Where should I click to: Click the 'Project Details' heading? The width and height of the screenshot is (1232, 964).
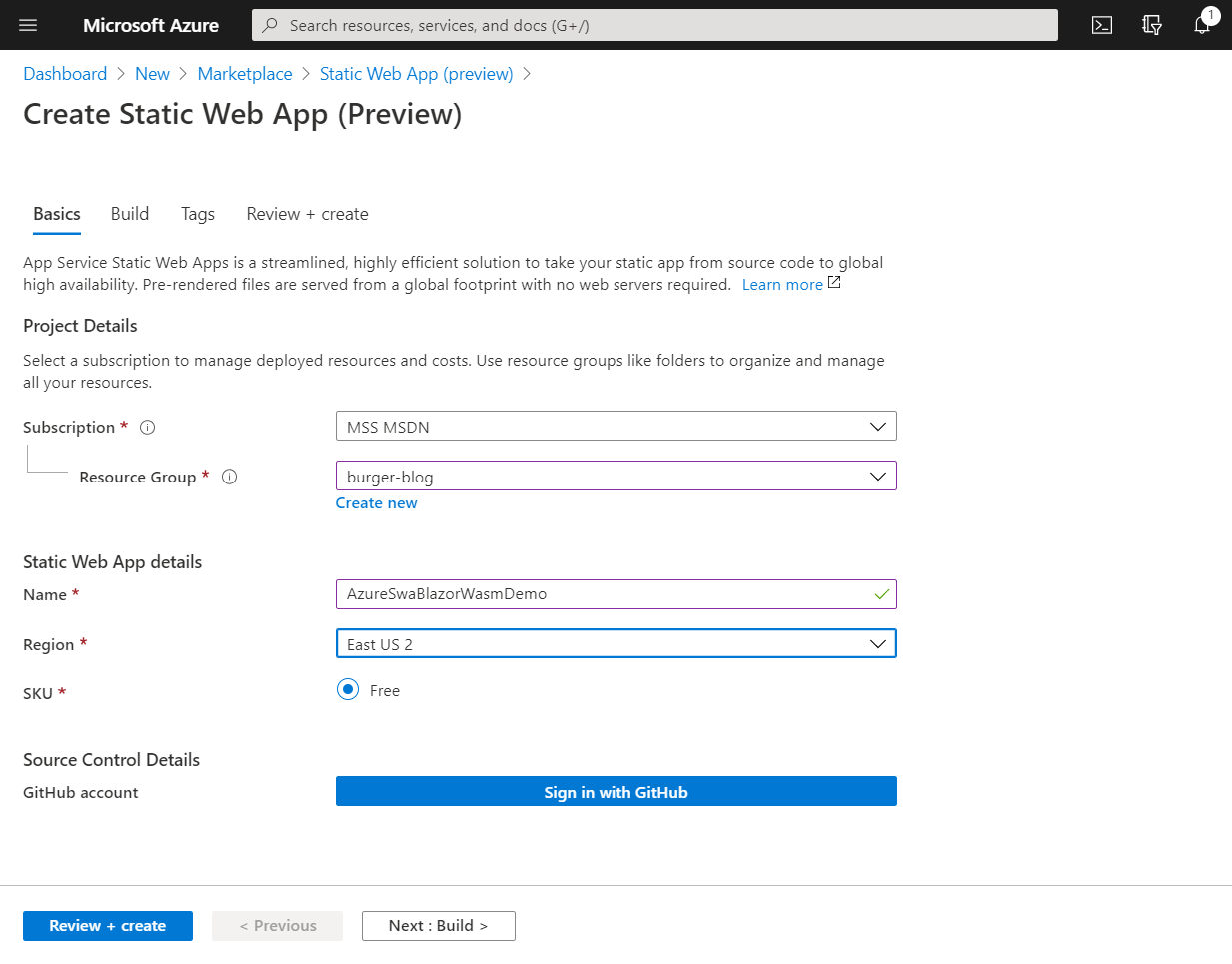[80, 326]
